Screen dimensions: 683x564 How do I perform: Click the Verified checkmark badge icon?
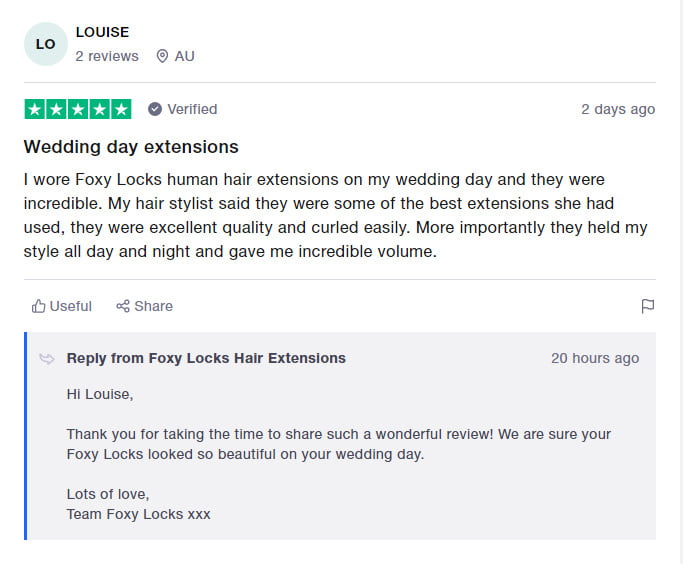tap(155, 109)
